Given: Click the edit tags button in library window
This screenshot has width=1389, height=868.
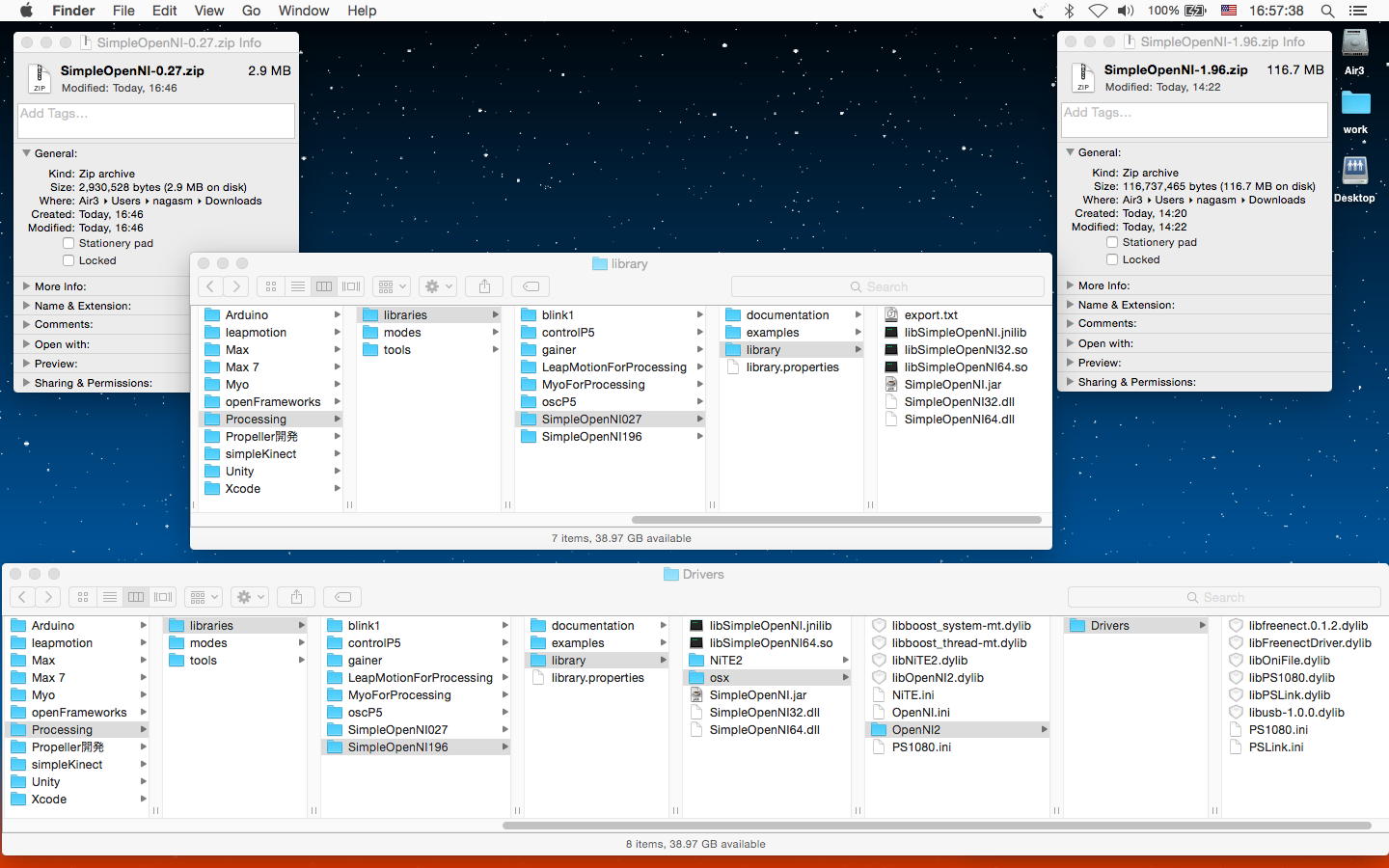Looking at the screenshot, I should coord(531,286).
